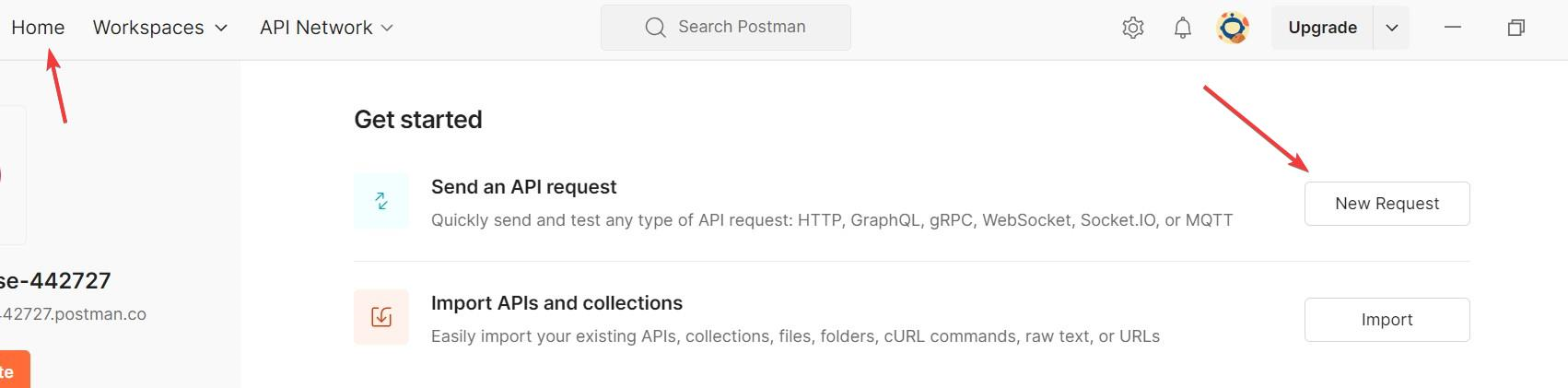The height and width of the screenshot is (388, 1568).
Task: Open the settings gear icon
Action: (1132, 28)
